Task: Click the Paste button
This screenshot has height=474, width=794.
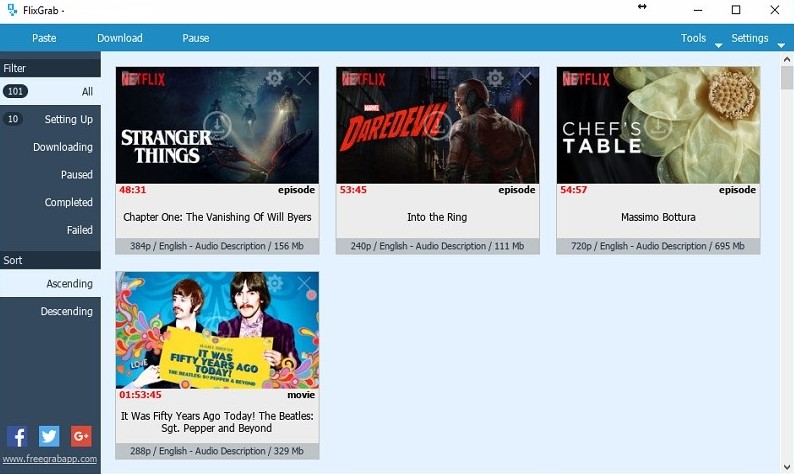Action: (44, 38)
